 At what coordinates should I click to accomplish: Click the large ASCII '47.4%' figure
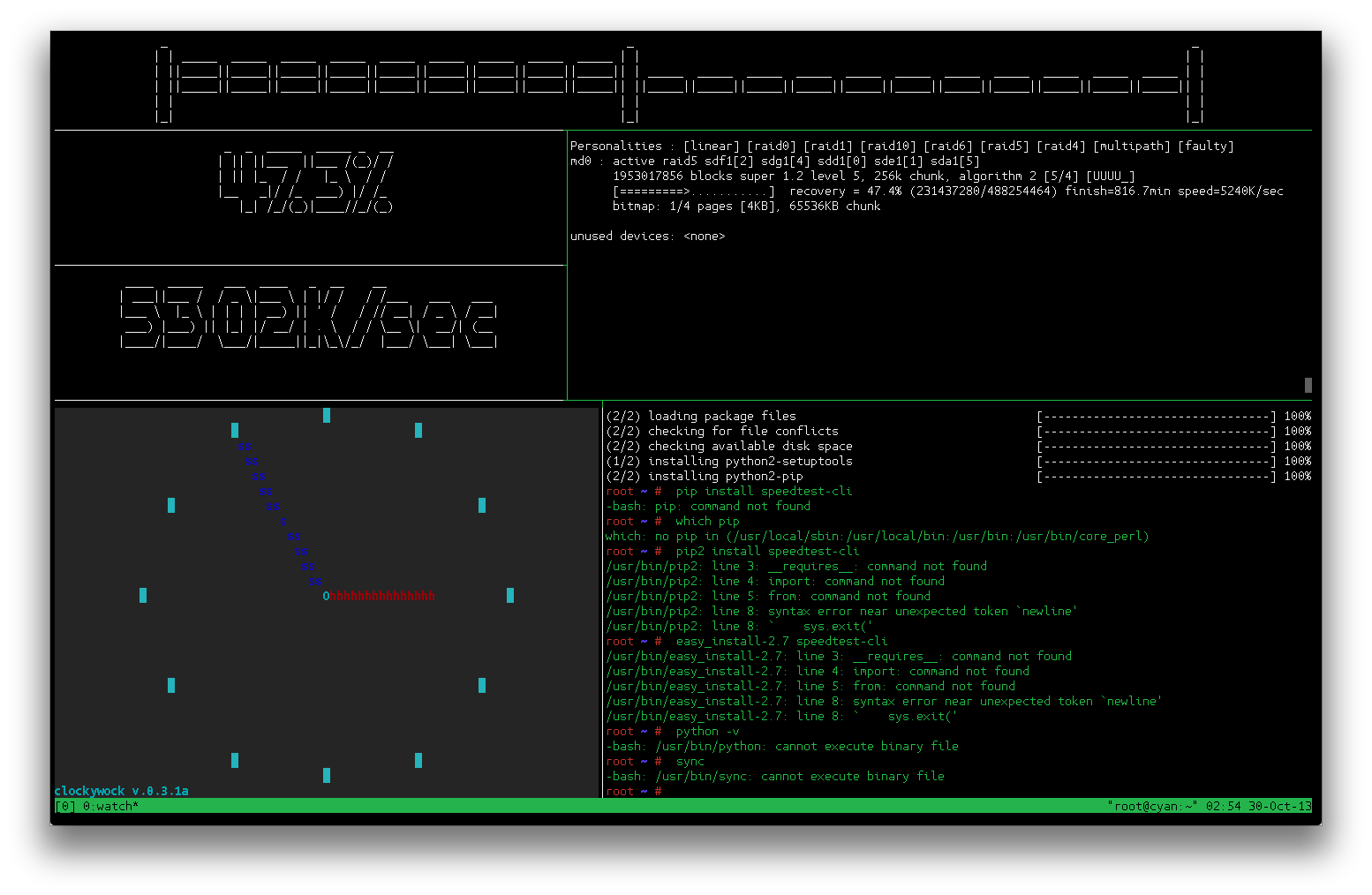pos(306,183)
